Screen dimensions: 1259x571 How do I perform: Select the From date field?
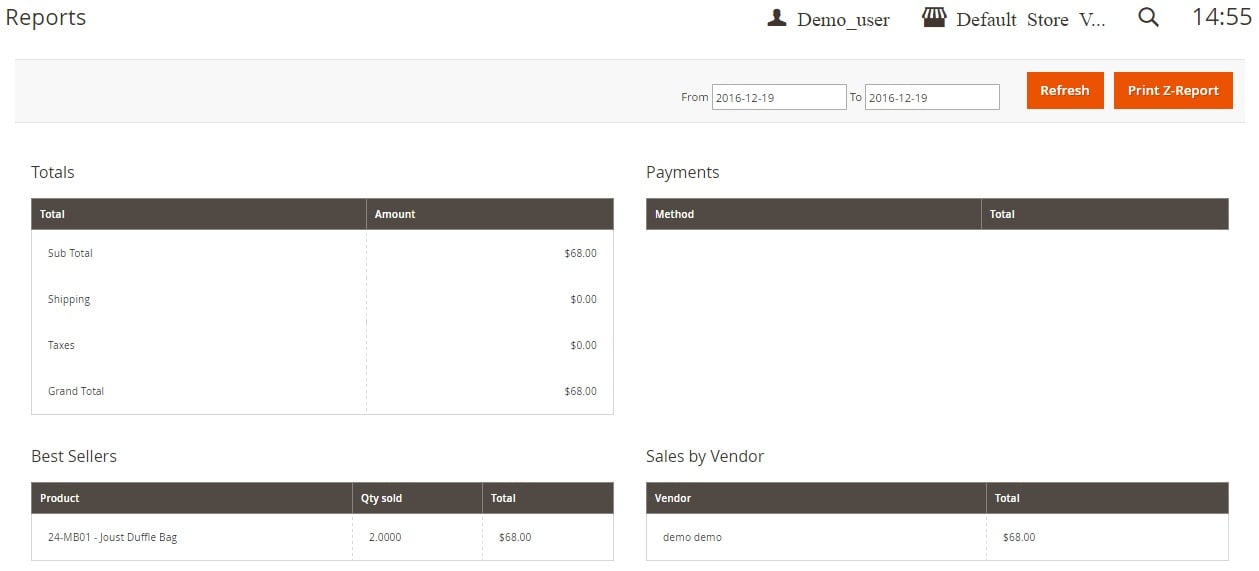[779, 97]
